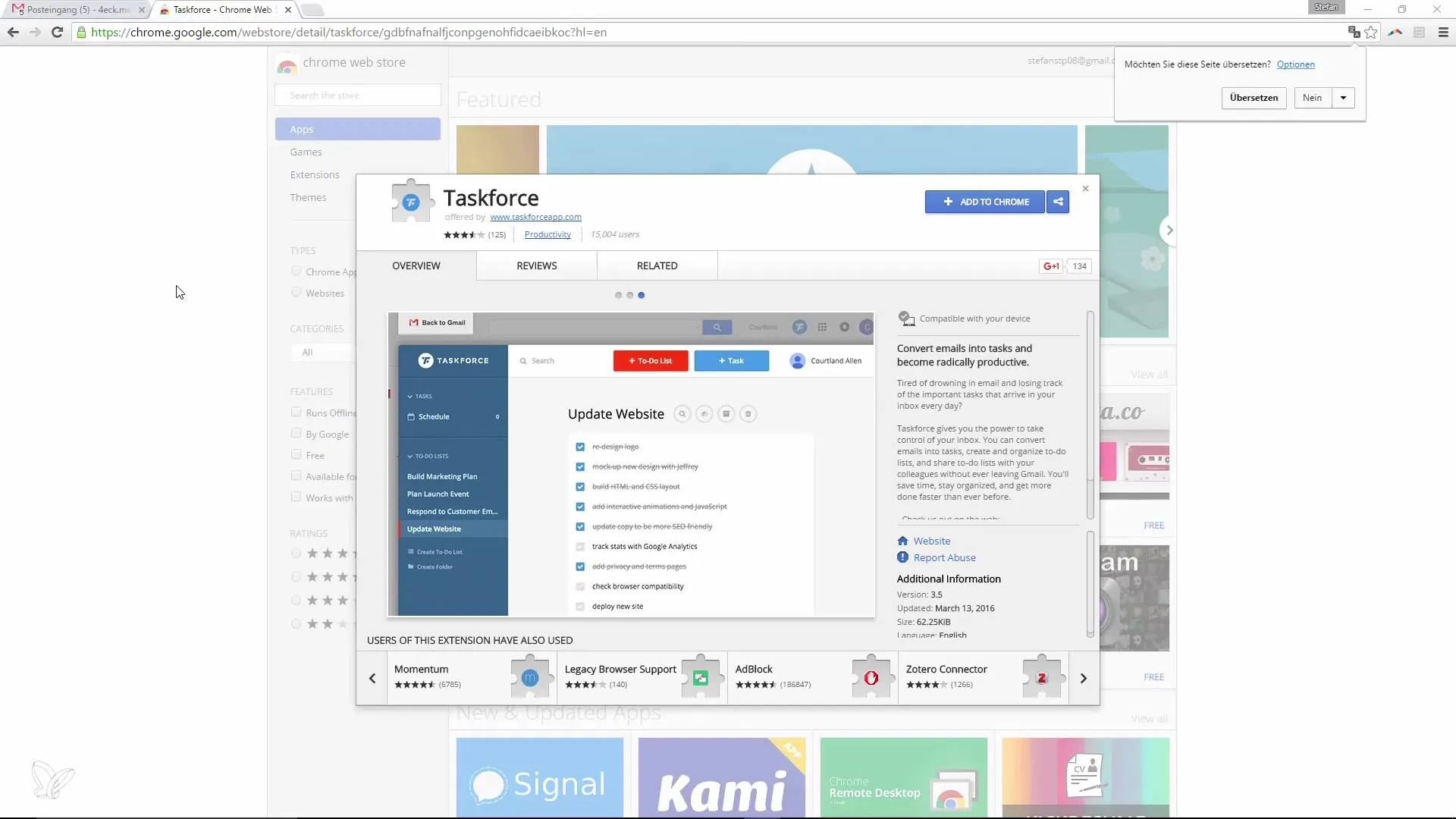Open the Productivity category link
The height and width of the screenshot is (819, 1456).
(x=548, y=234)
